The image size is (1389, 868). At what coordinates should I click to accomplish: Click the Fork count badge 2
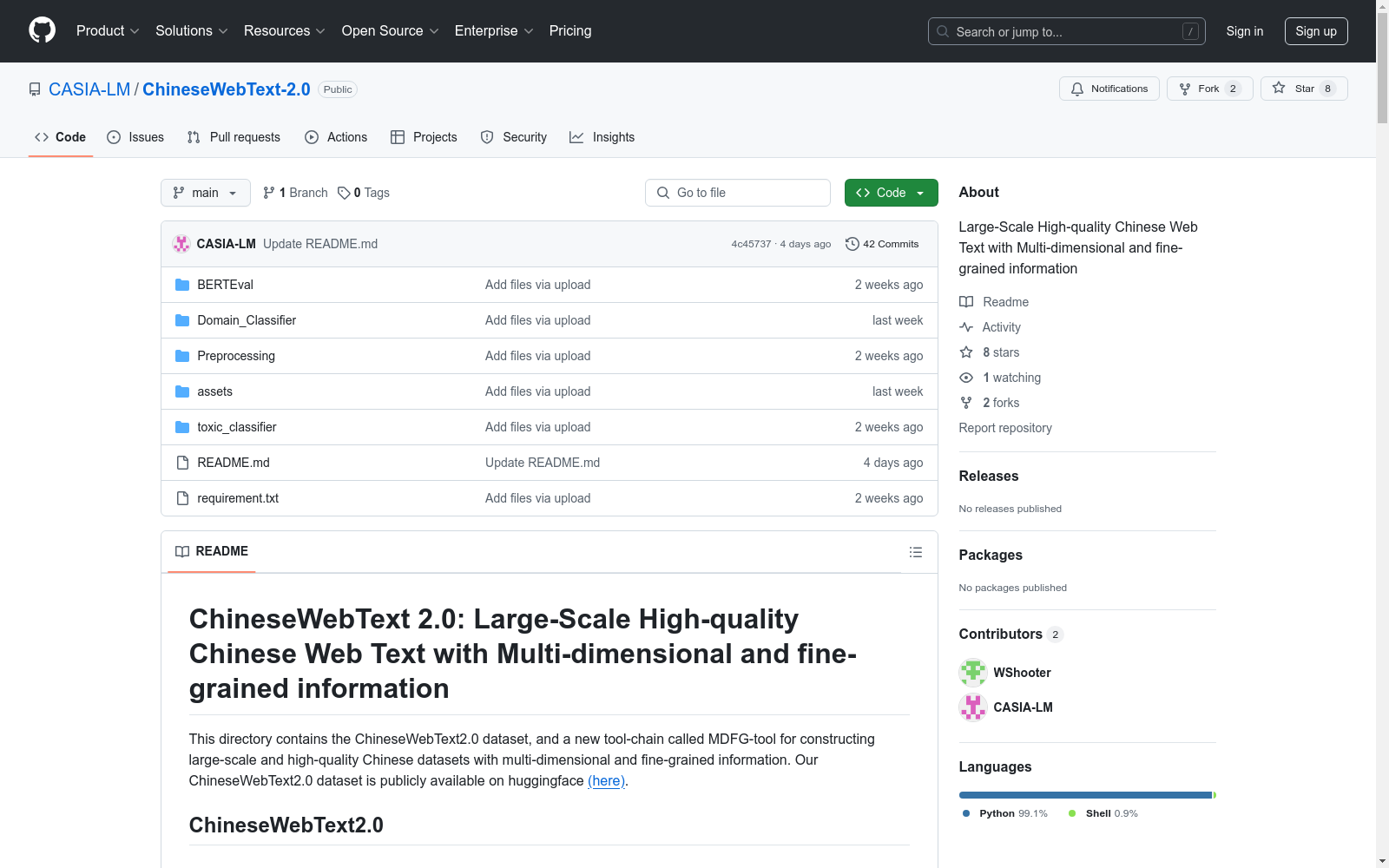pyautogui.click(x=1233, y=89)
